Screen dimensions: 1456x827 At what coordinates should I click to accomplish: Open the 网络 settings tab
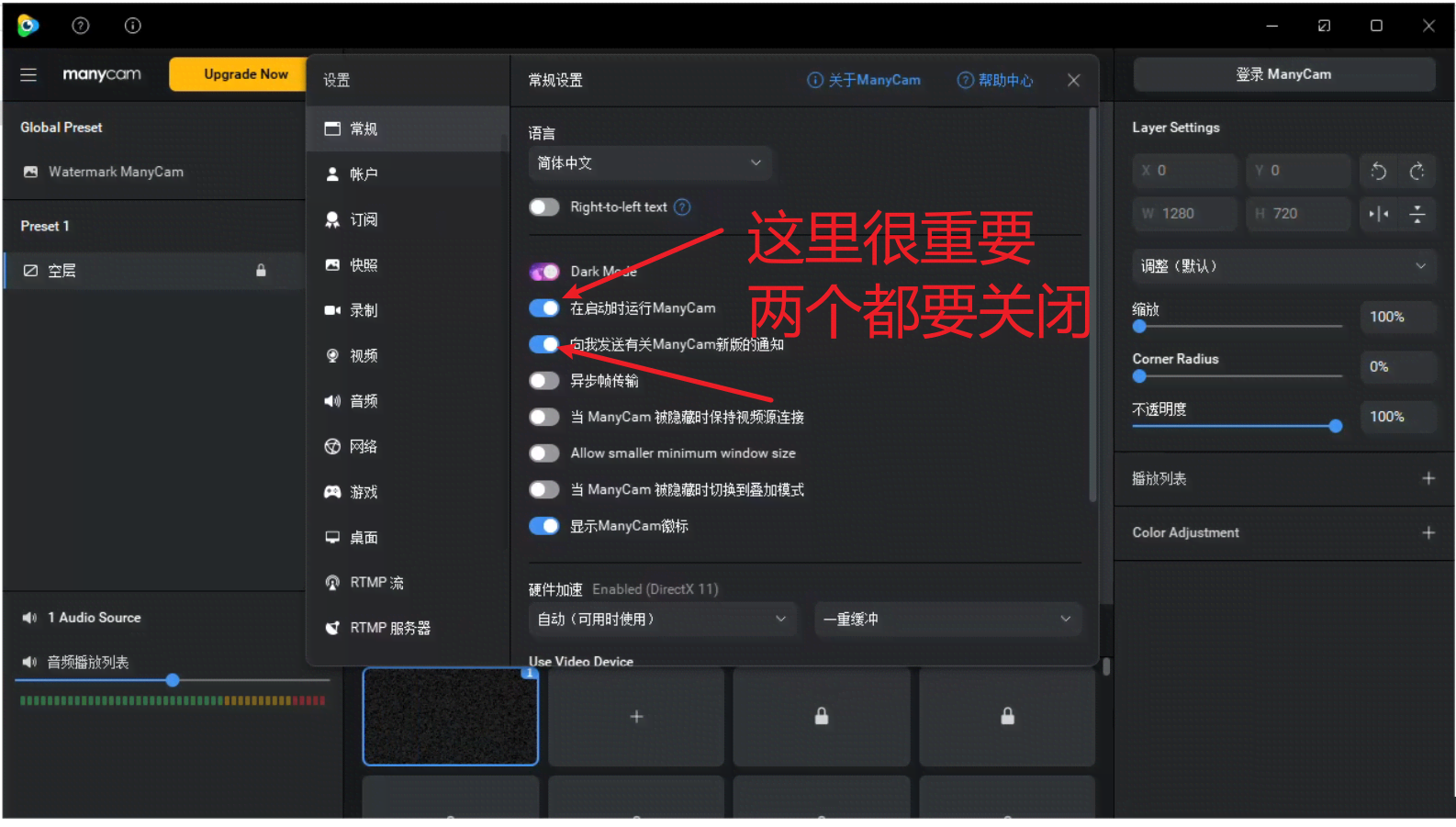coord(408,446)
